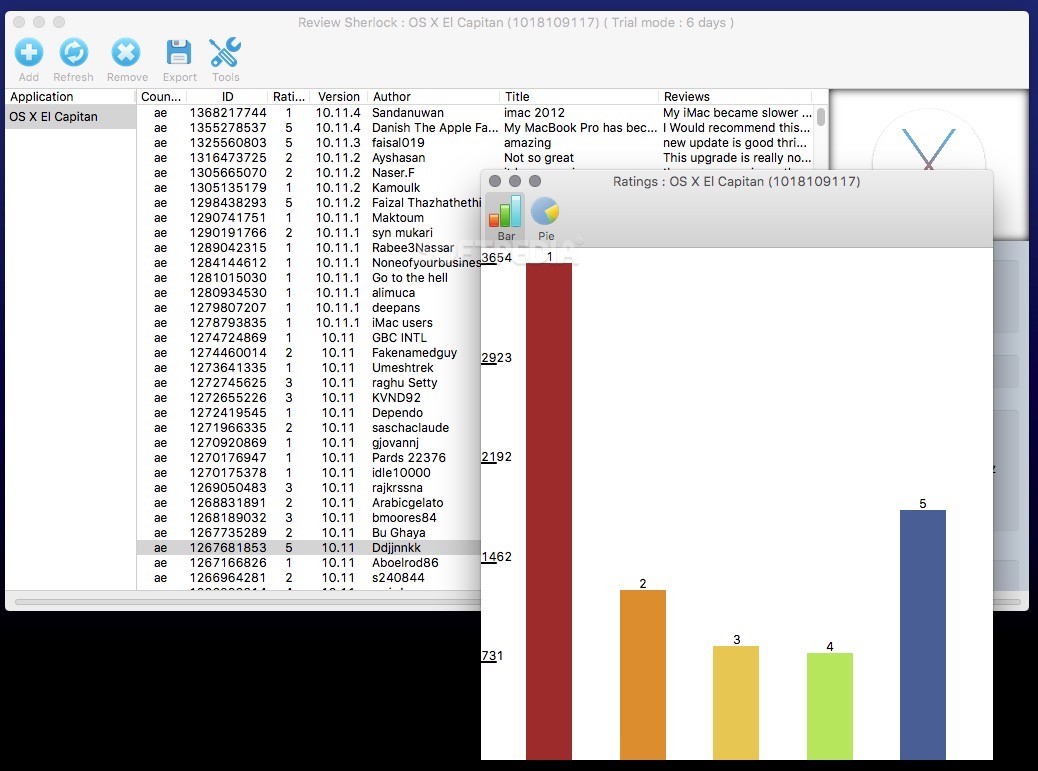Click author 'Umeshtrek'
The width and height of the screenshot is (1038, 771).
(x=402, y=367)
